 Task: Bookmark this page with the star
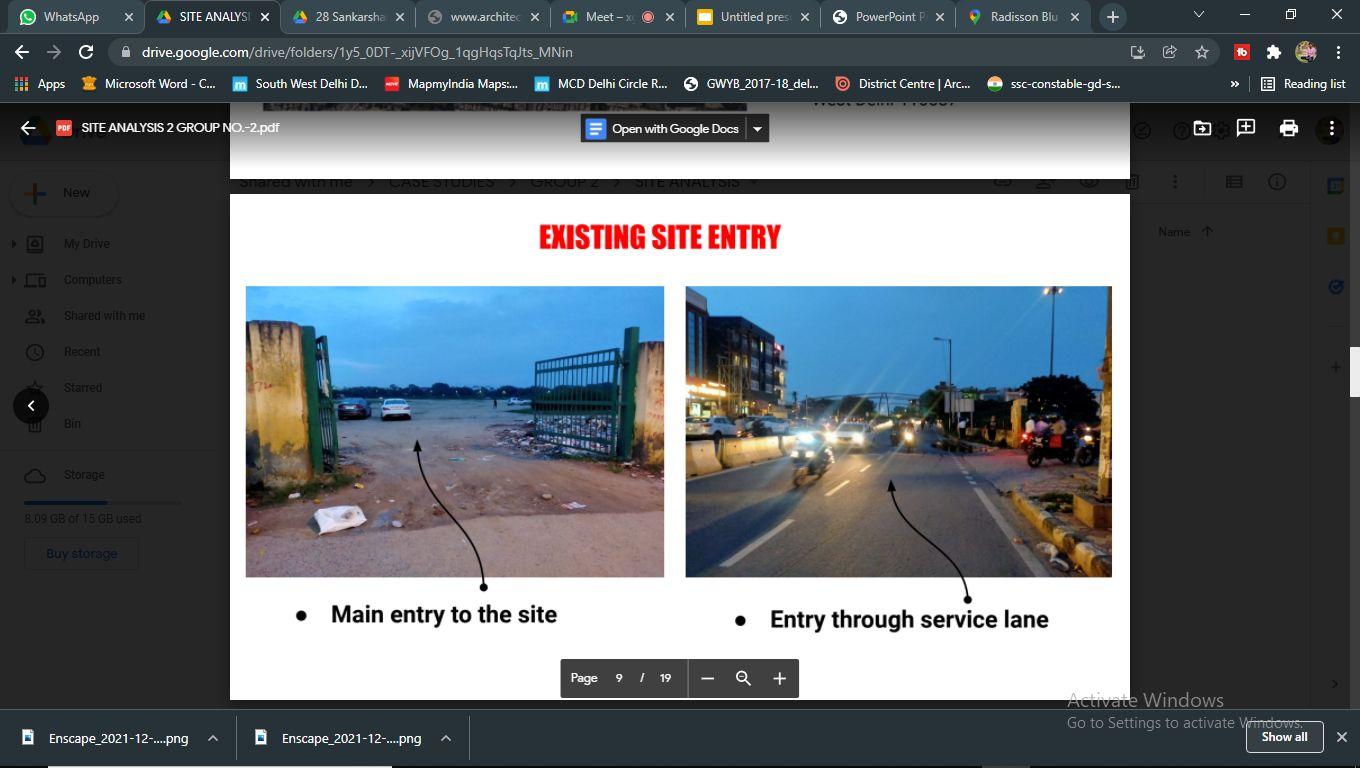pyautogui.click(x=1202, y=52)
